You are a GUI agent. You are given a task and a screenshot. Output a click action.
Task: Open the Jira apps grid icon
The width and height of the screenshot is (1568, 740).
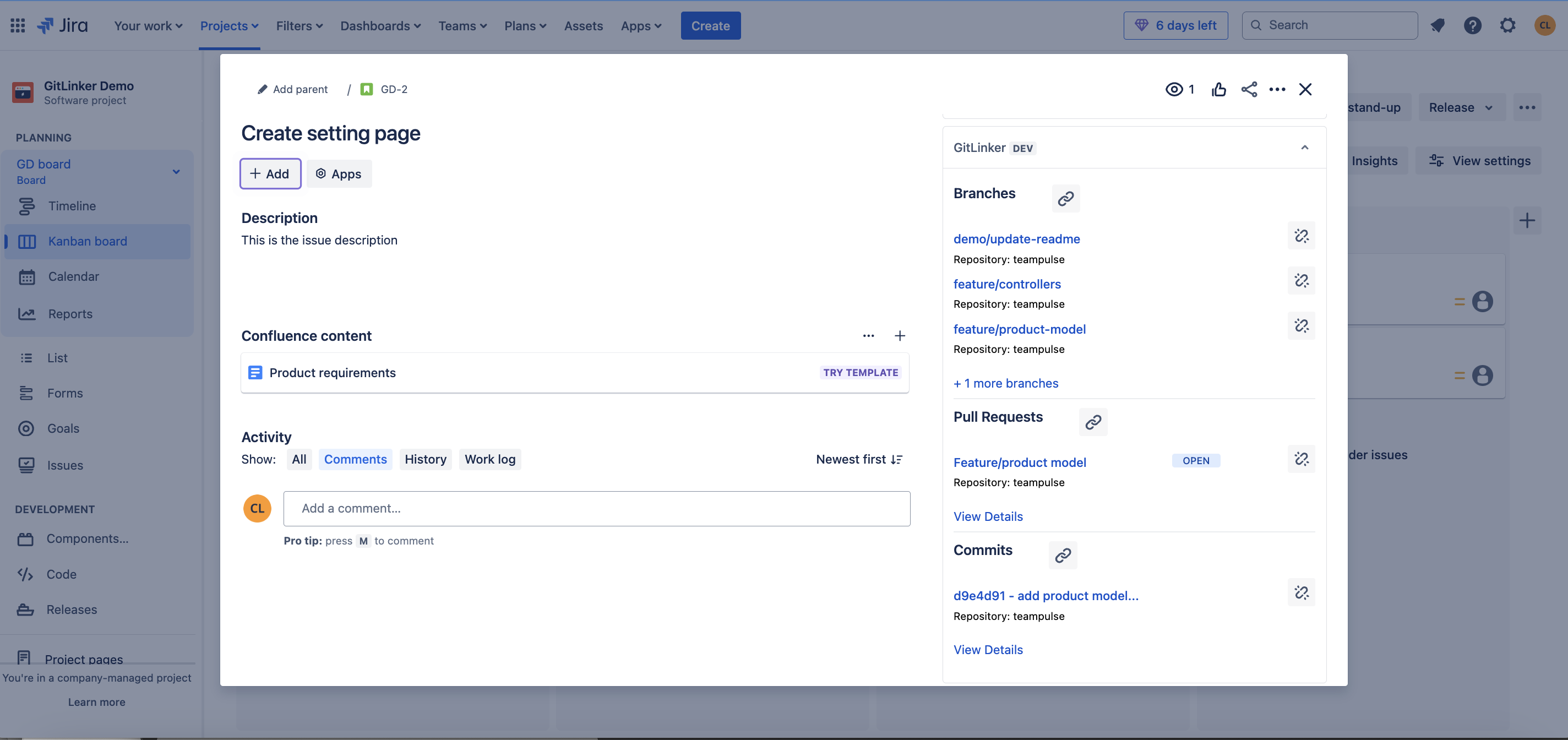tap(17, 25)
